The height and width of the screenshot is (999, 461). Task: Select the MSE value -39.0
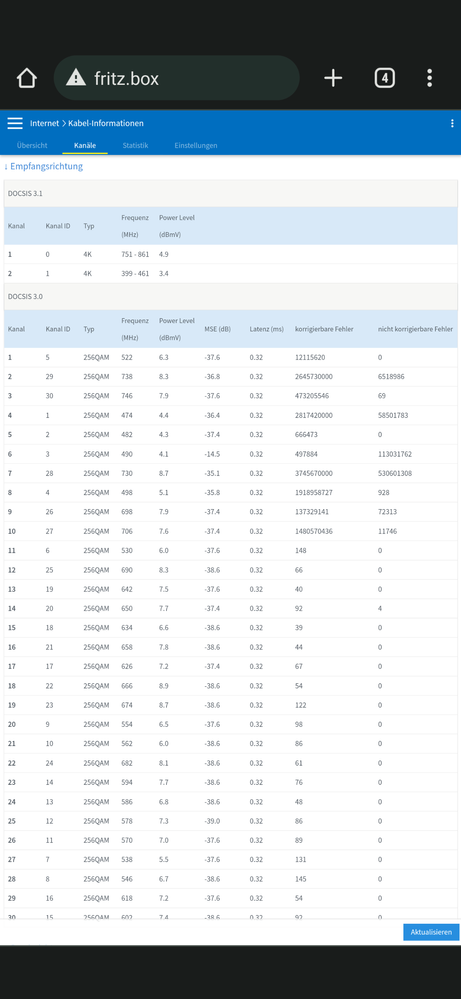pyautogui.click(x=213, y=821)
